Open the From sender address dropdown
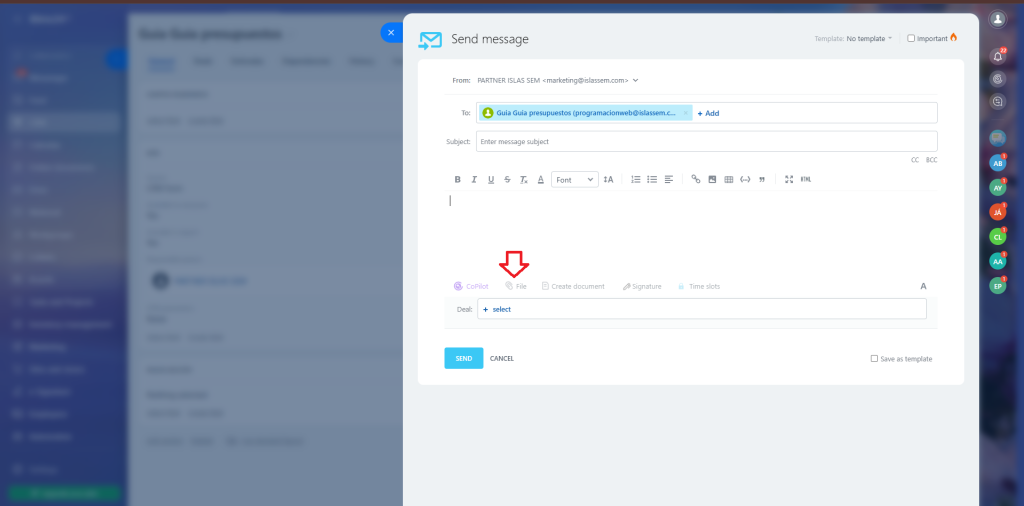The width and height of the screenshot is (1024, 506). (x=635, y=80)
